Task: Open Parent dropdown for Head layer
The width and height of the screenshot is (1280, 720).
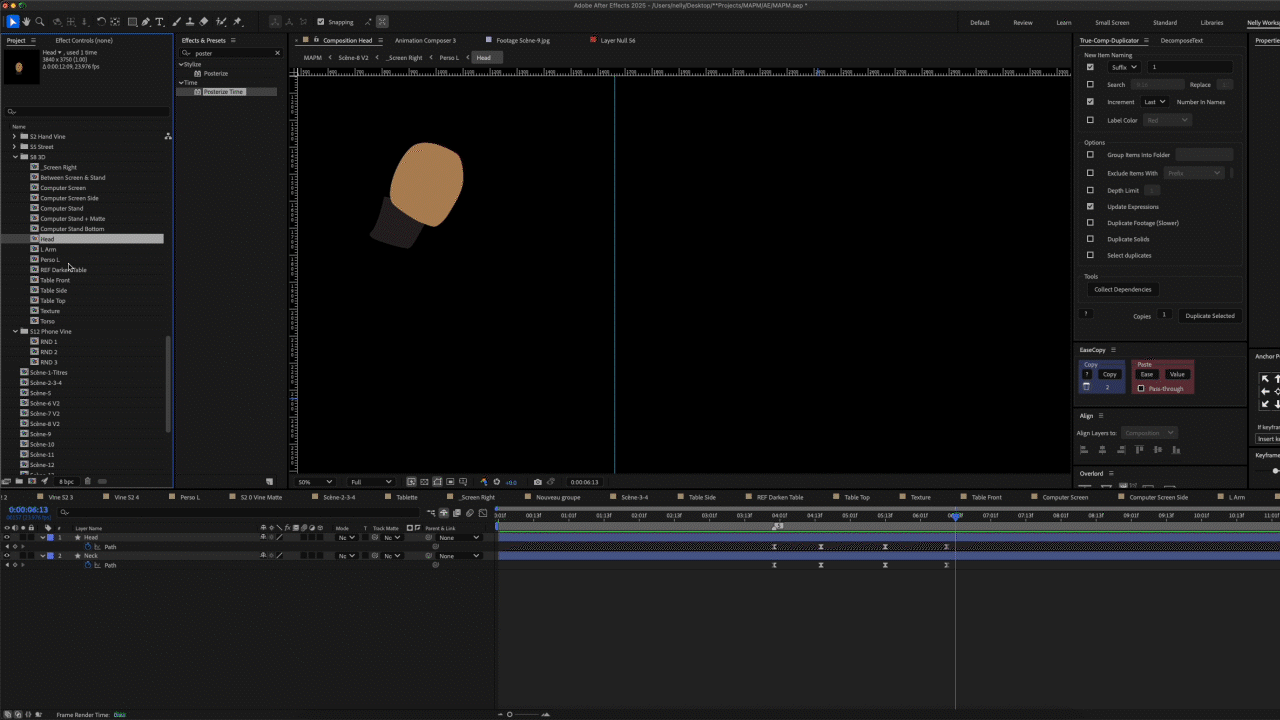Action: pyautogui.click(x=459, y=538)
